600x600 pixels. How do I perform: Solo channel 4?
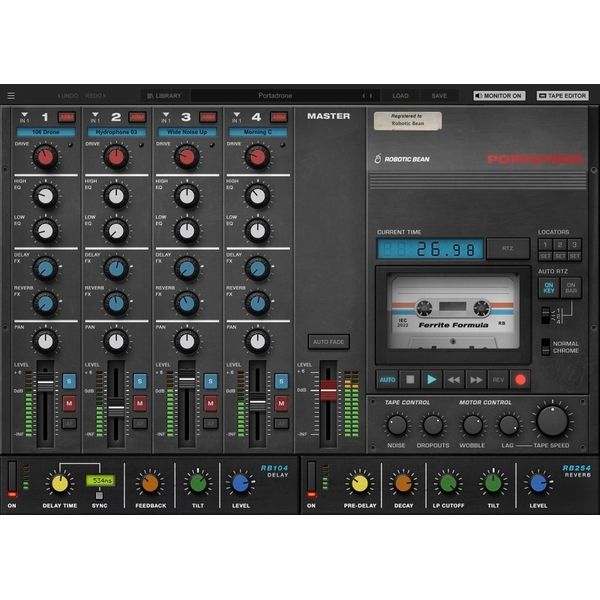click(x=281, y=381)
